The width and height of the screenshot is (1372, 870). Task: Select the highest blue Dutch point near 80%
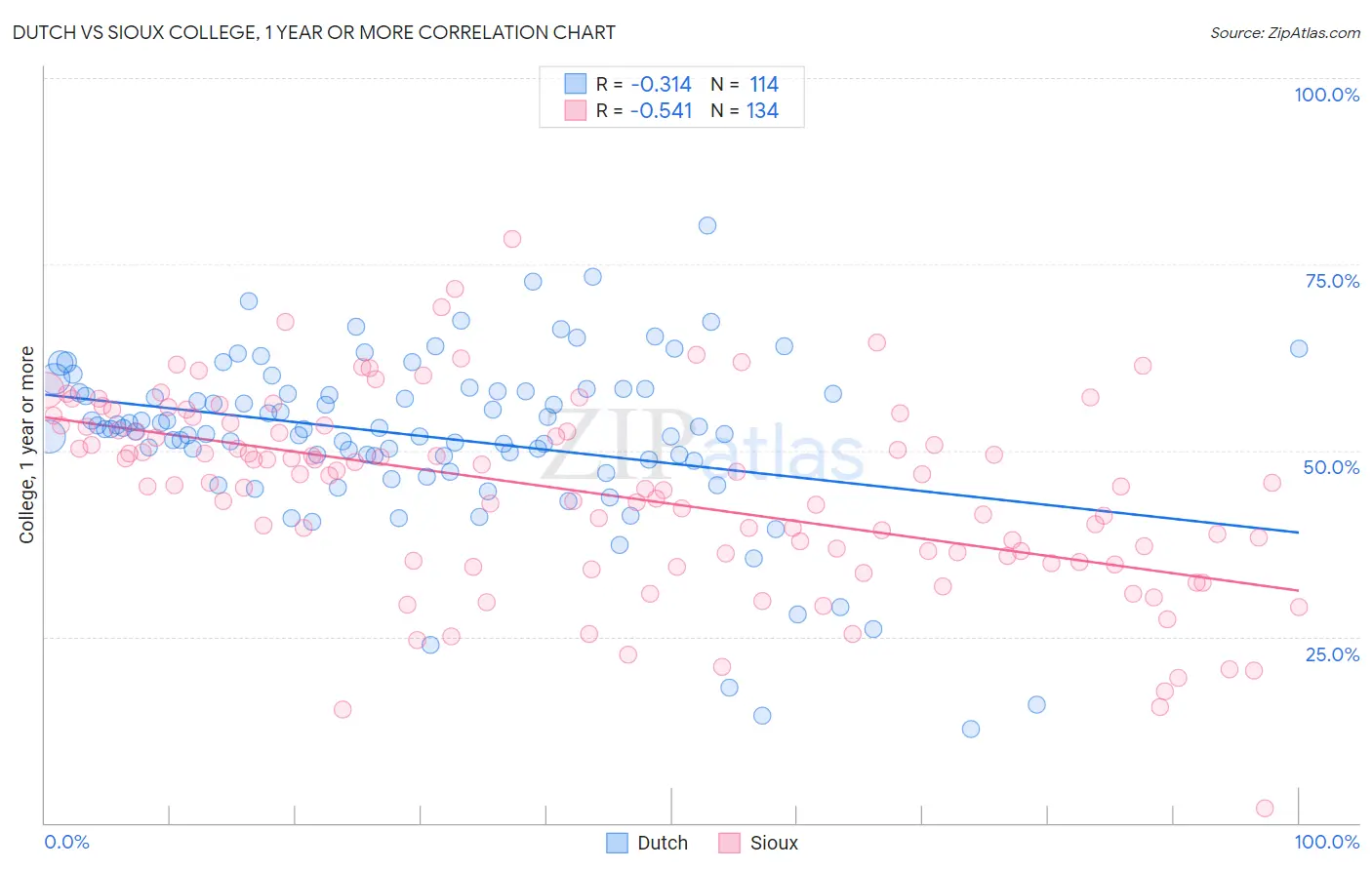coord(707,225)
